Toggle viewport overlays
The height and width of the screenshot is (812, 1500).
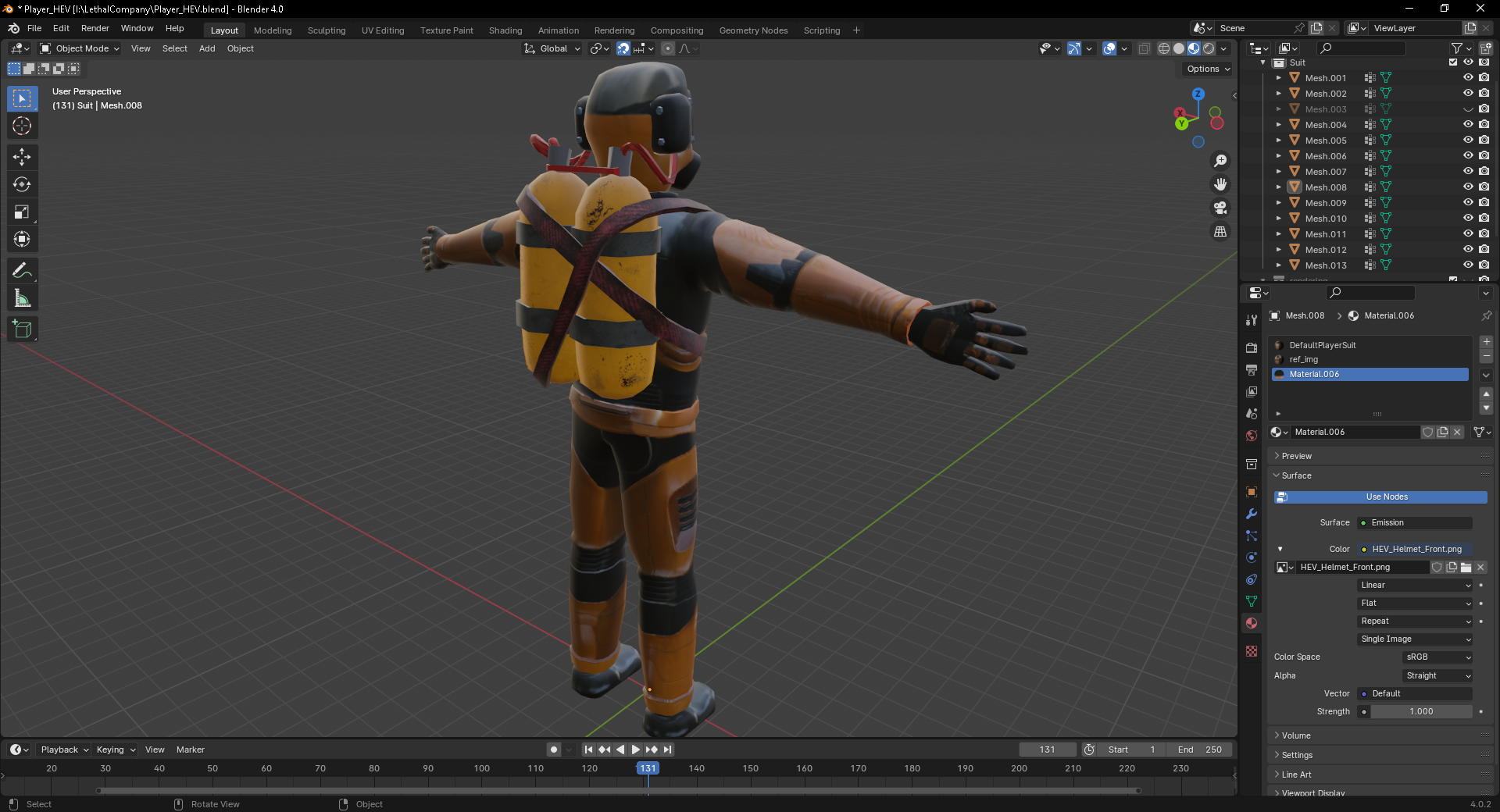(1109, 48)
